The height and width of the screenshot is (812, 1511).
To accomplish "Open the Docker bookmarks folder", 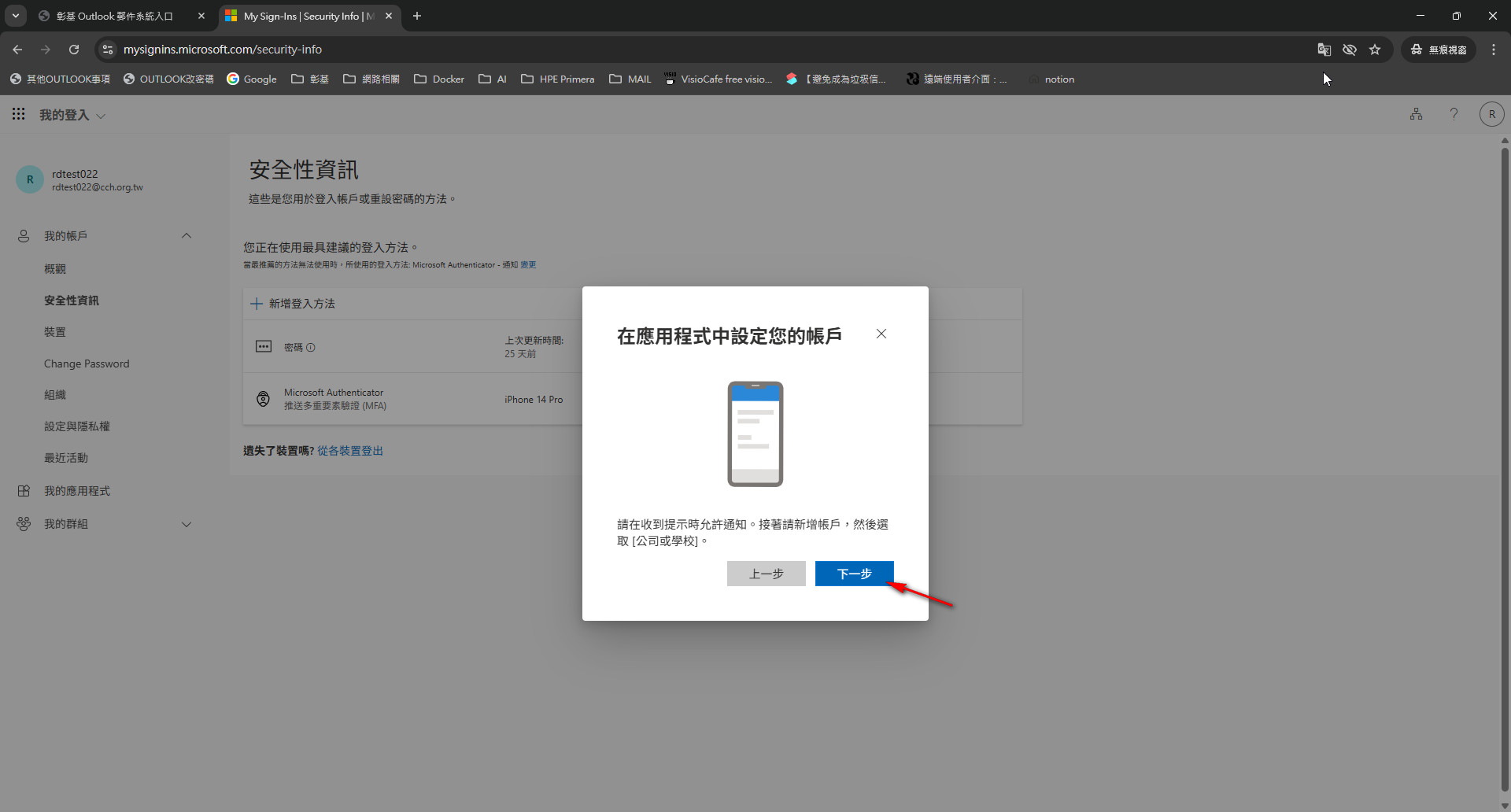I will (x=439, y=79).
